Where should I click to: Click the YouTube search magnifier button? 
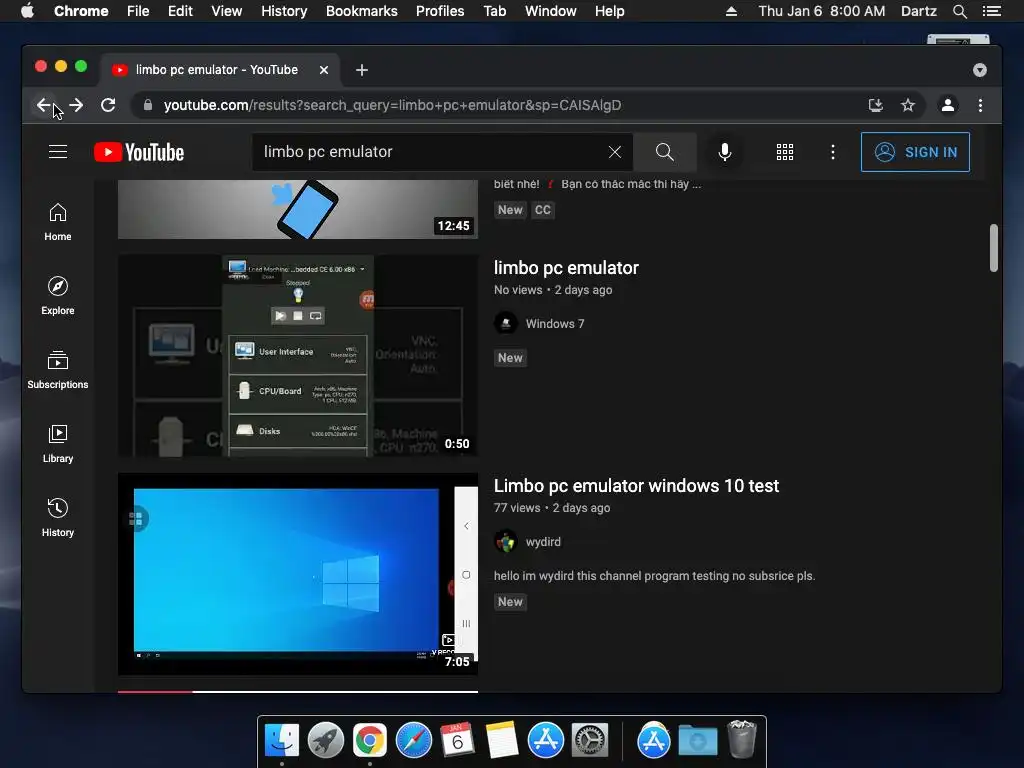pyautogui.click(x=665, y=152)
